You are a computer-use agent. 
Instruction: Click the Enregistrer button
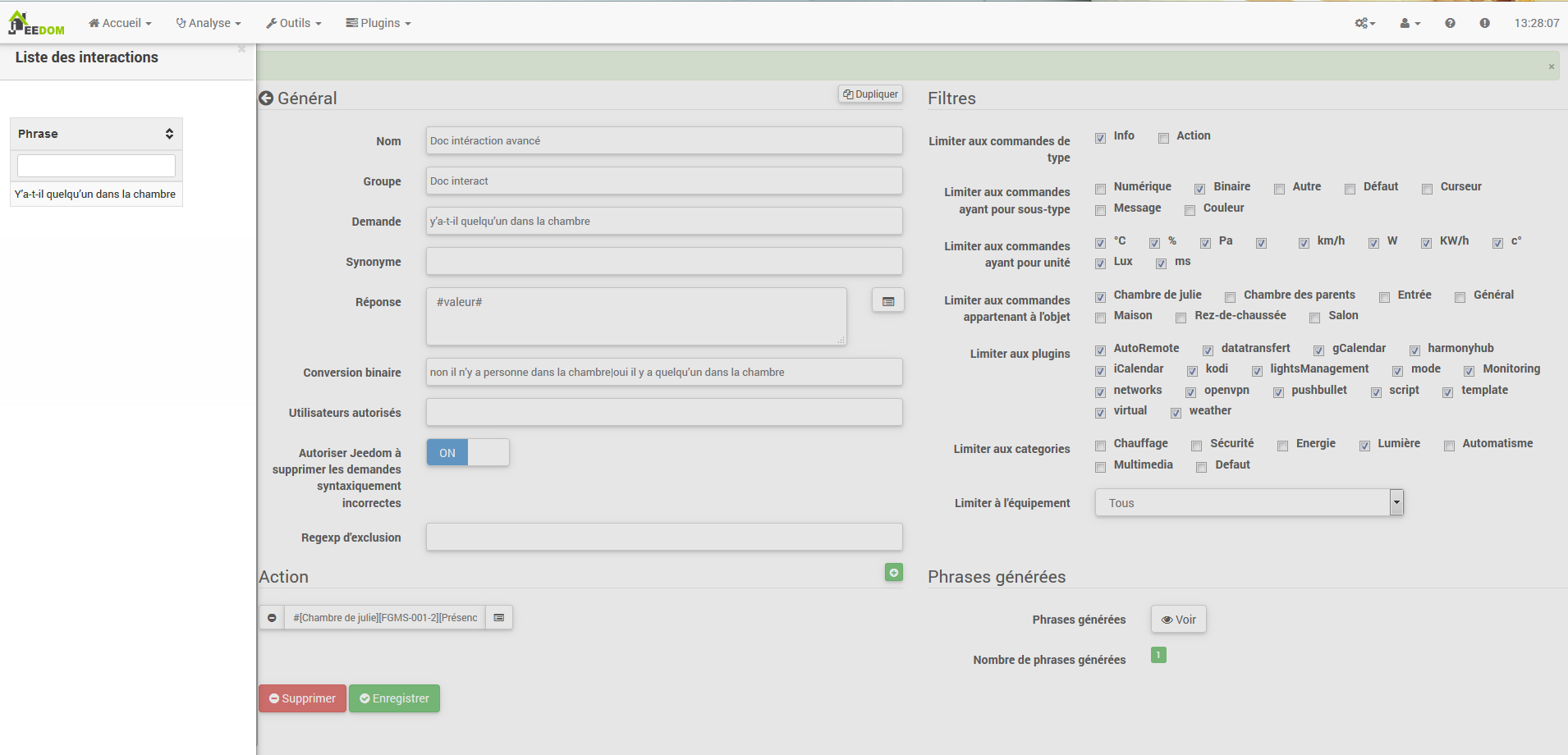pos(394,698)
